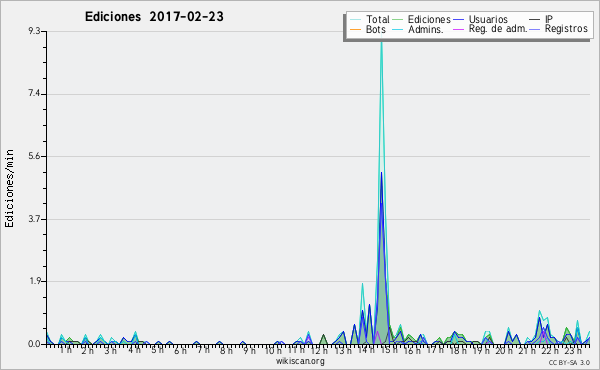Click the chart title 'Ediciones 2017-02-23'
Image resolution: width=600 pixels, height=370 pixels.
[154, 17]
